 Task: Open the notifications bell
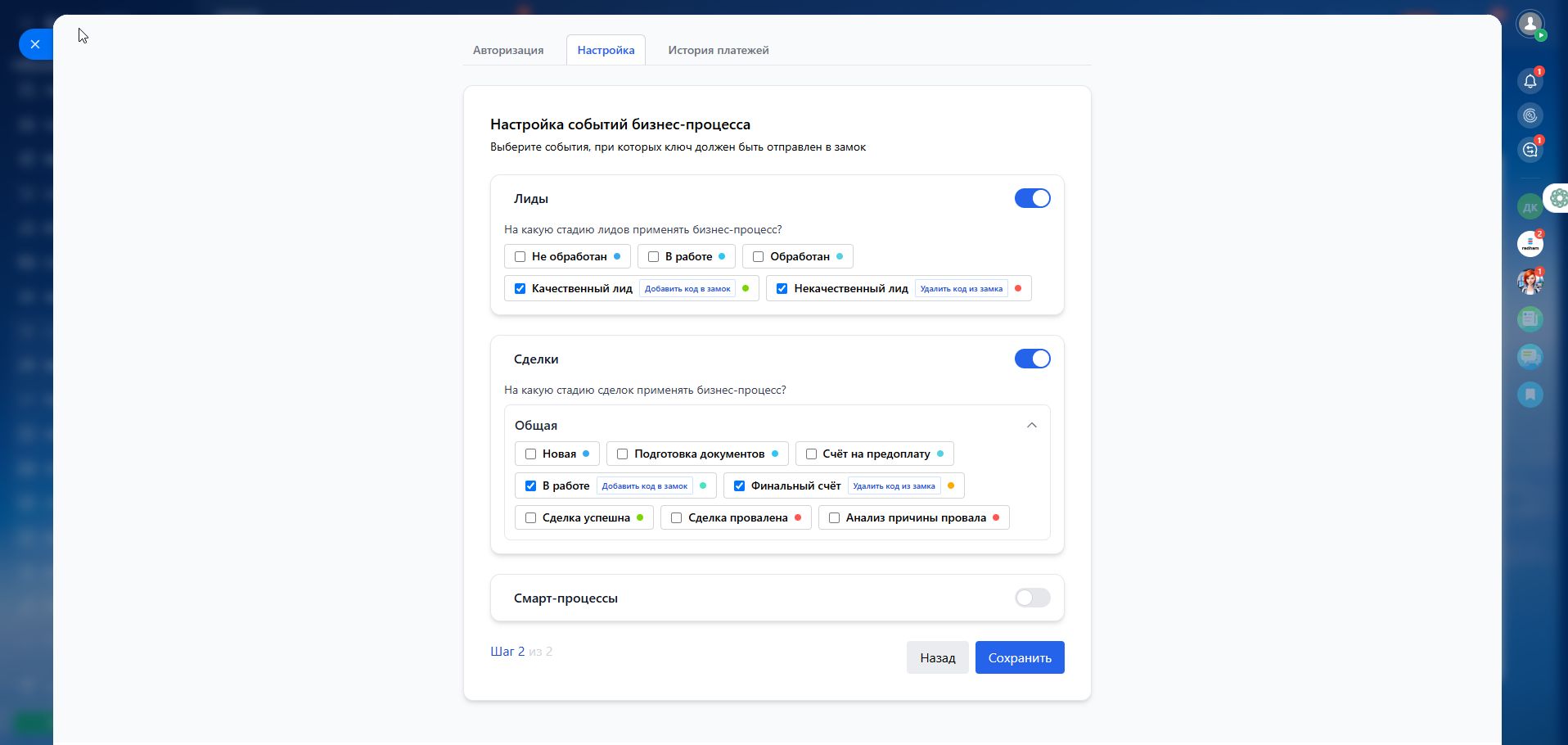[1530, 81]
